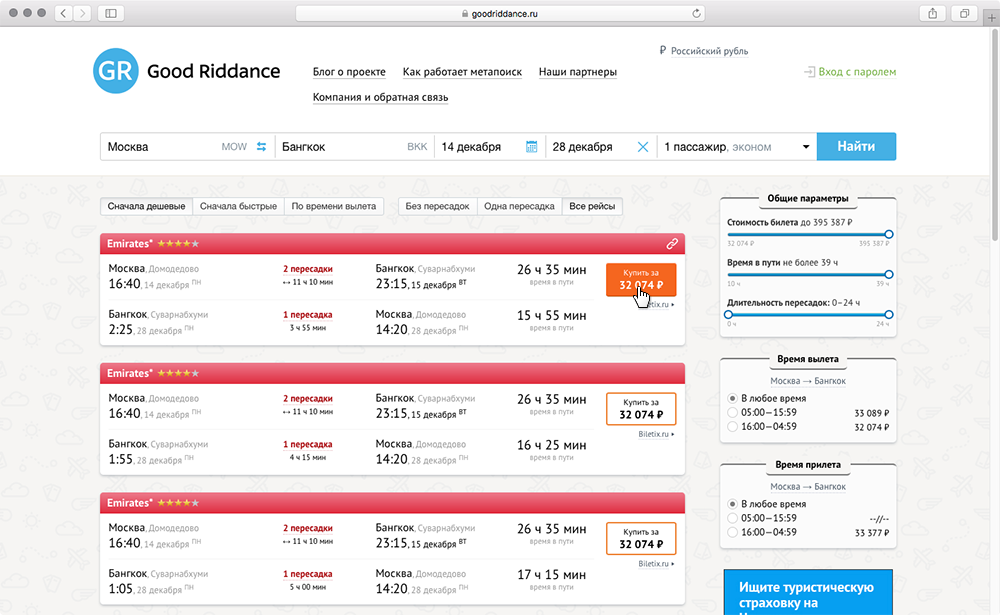Click the Москва origin input field
The width and height of the screenshot is (1000, 615).
[x=160, y=147]
